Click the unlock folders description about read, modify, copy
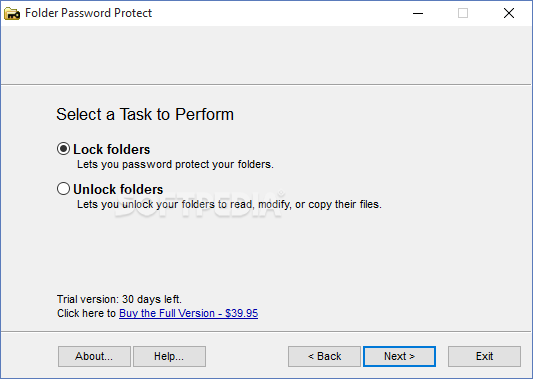533x379 pixels. [229, 204]
